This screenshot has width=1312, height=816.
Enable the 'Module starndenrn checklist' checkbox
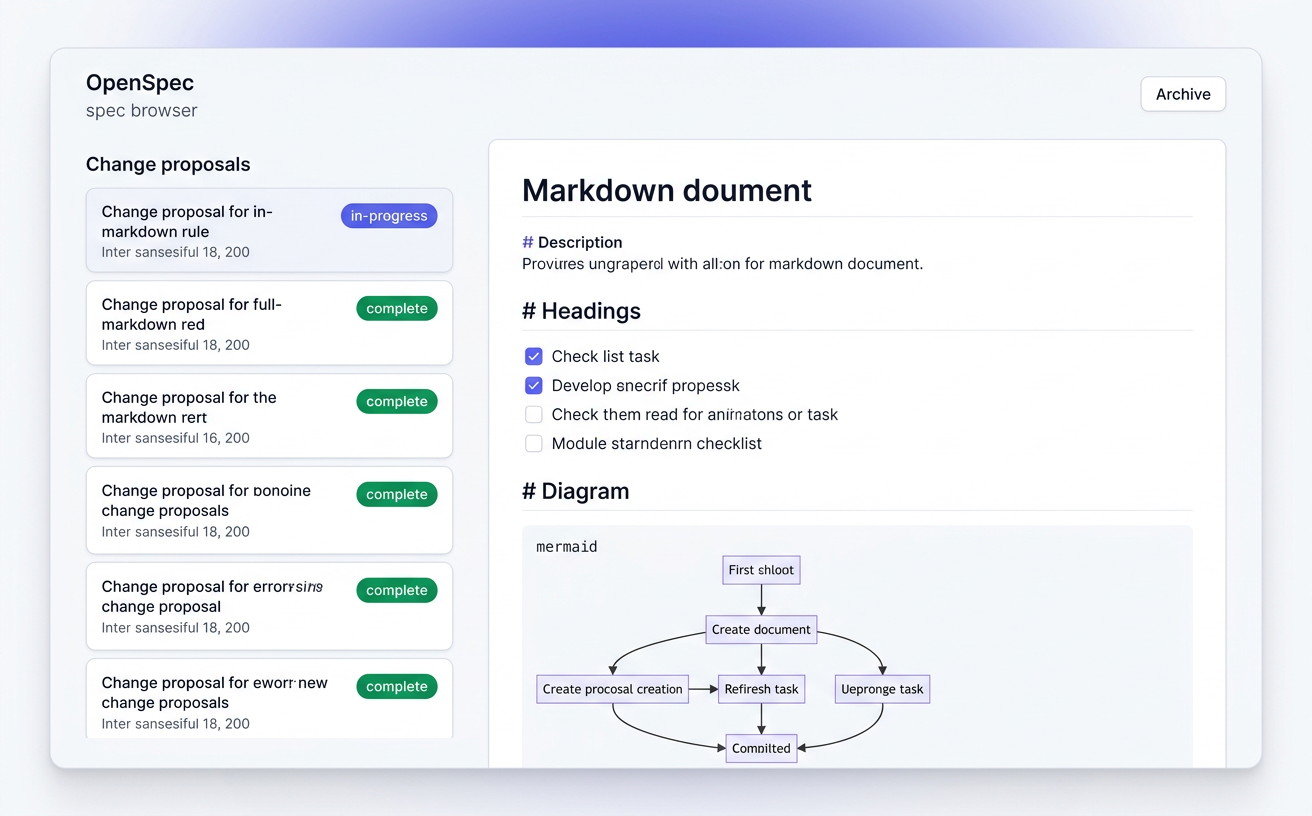point(534,443)
